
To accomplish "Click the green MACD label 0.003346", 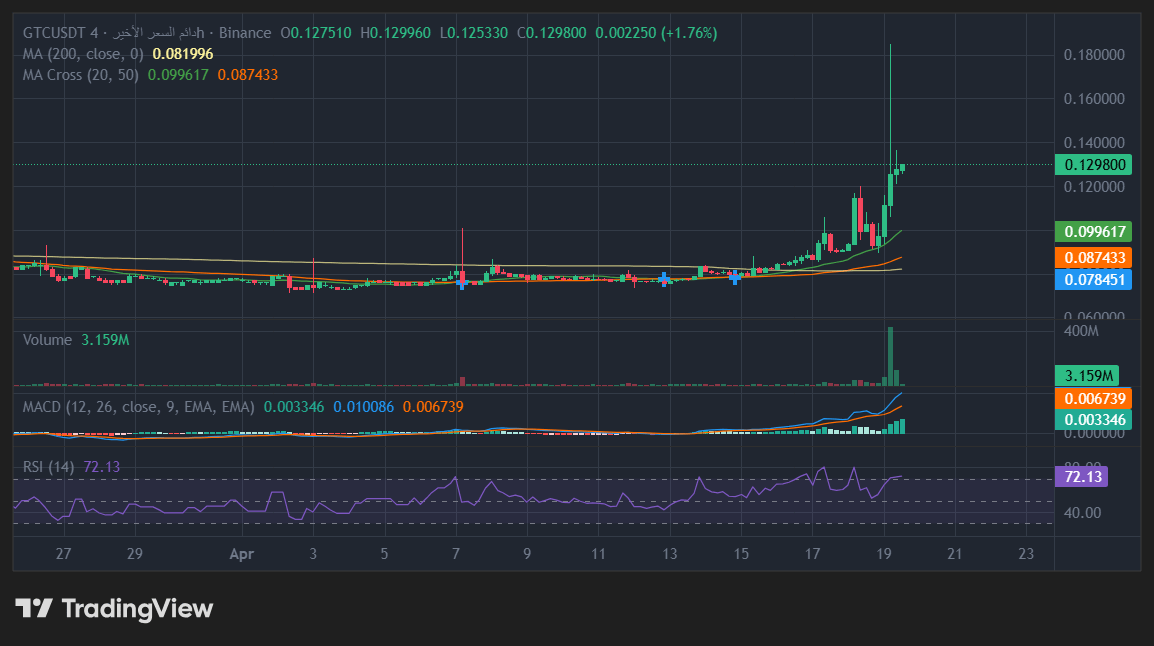I will [x=1093, y=420].
